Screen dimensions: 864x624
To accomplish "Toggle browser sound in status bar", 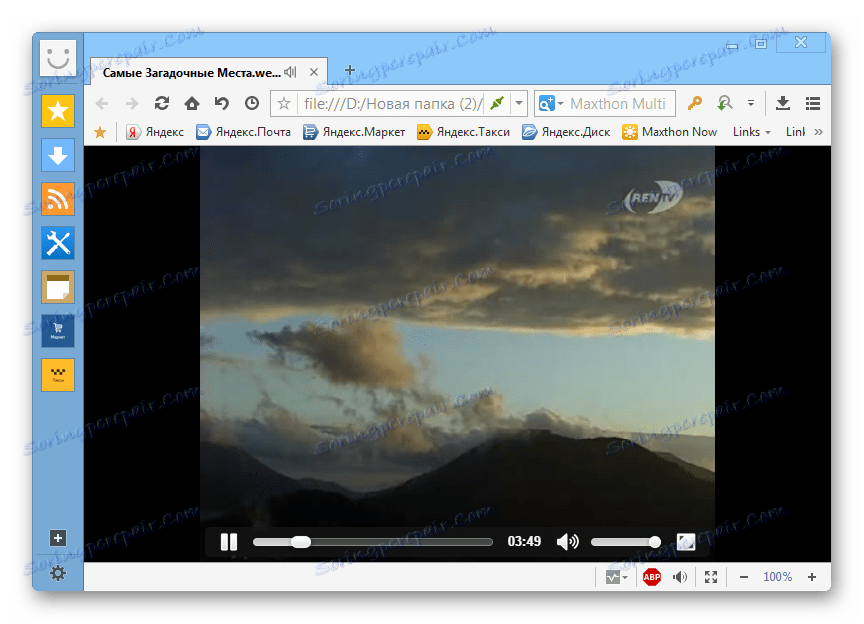I will 681,577.
